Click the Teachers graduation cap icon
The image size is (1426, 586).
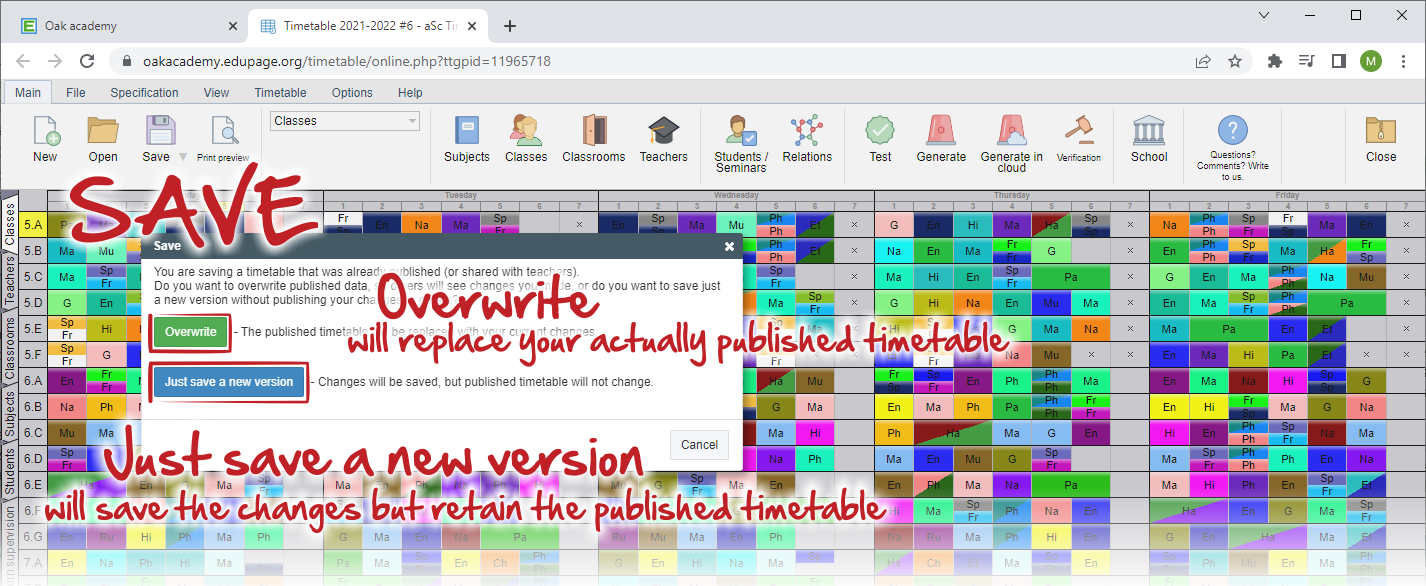click(663, 132)
